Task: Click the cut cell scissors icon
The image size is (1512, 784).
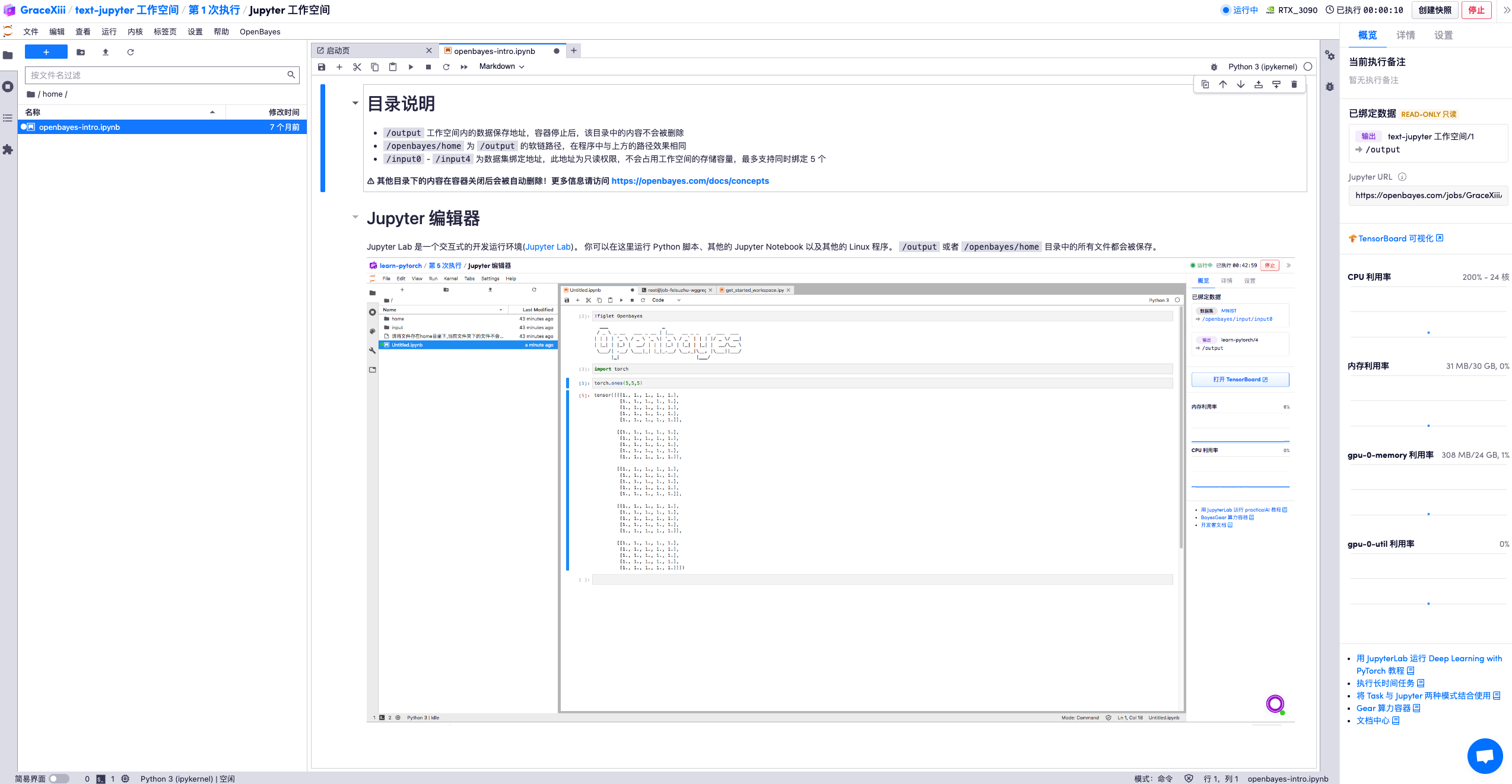Action: (357, 67)
